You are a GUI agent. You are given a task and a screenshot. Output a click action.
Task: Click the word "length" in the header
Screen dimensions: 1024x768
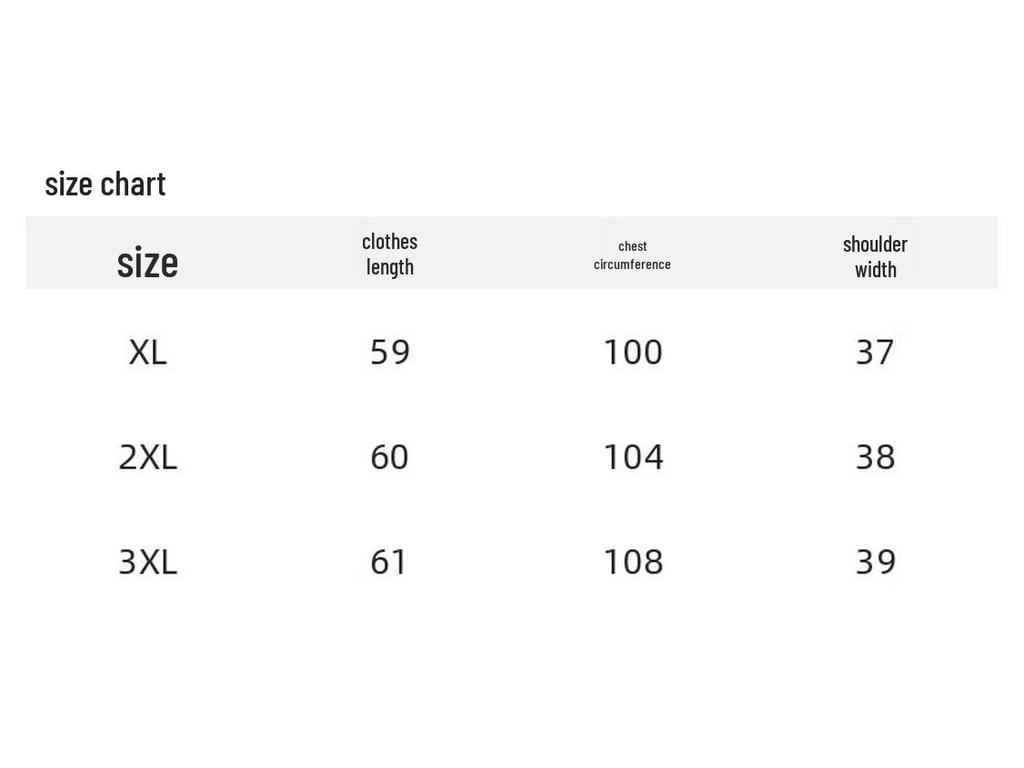tap(390, 267)
